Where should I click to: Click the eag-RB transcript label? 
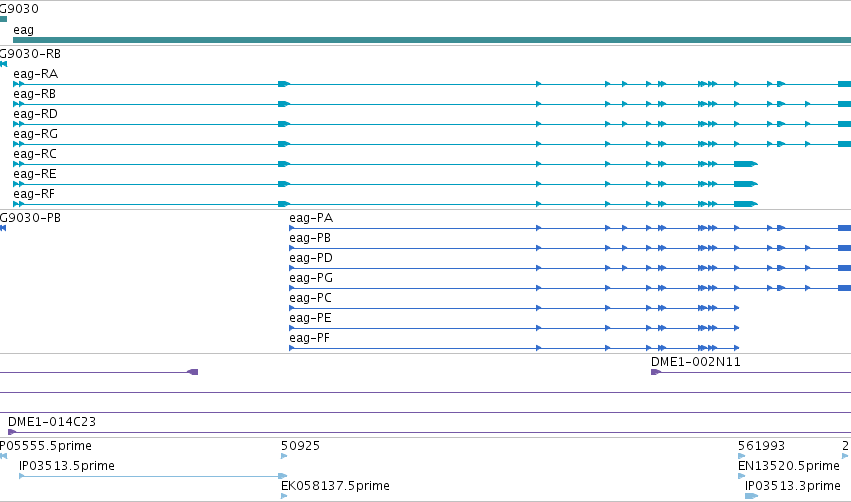[x=34, y=94]
